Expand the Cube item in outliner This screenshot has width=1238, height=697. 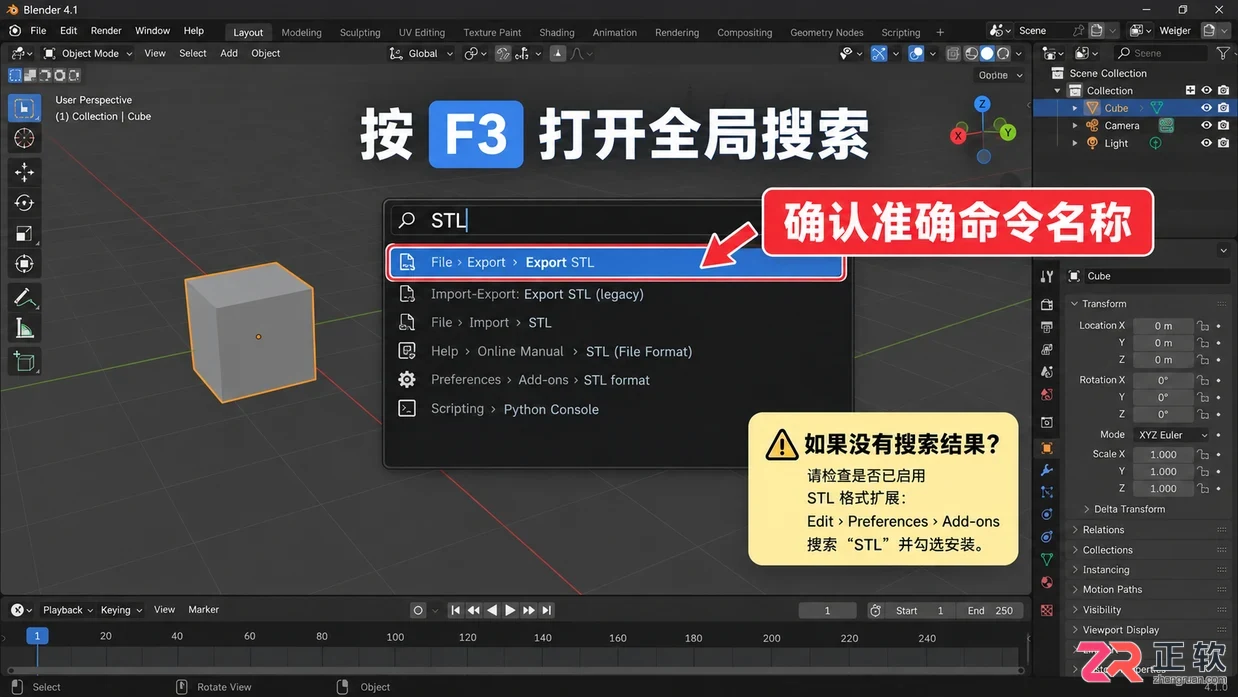click(1075, 108)
